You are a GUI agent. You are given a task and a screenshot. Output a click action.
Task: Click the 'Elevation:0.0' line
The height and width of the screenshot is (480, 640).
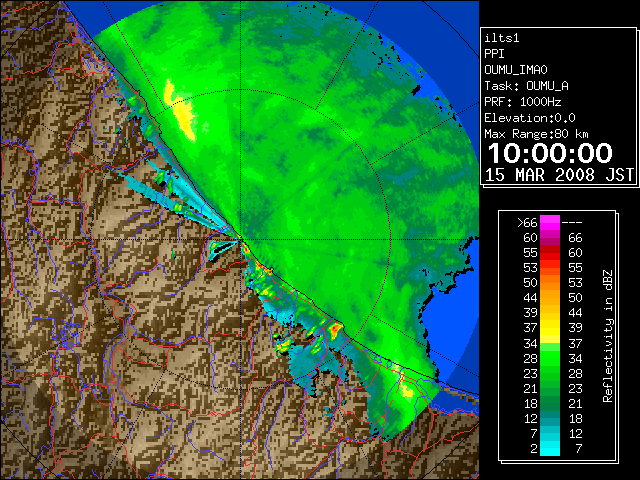[x=530, y=118]
